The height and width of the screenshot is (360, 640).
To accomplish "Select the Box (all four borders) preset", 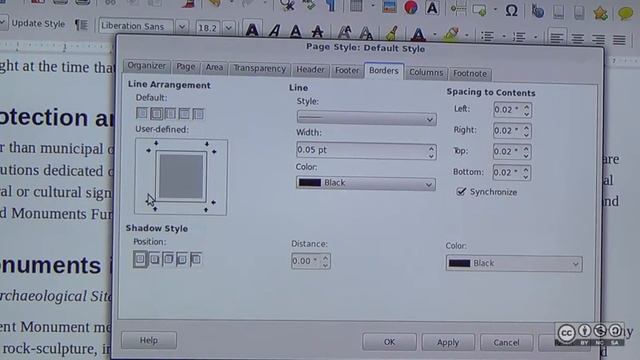I will click(x=156, y=113).
